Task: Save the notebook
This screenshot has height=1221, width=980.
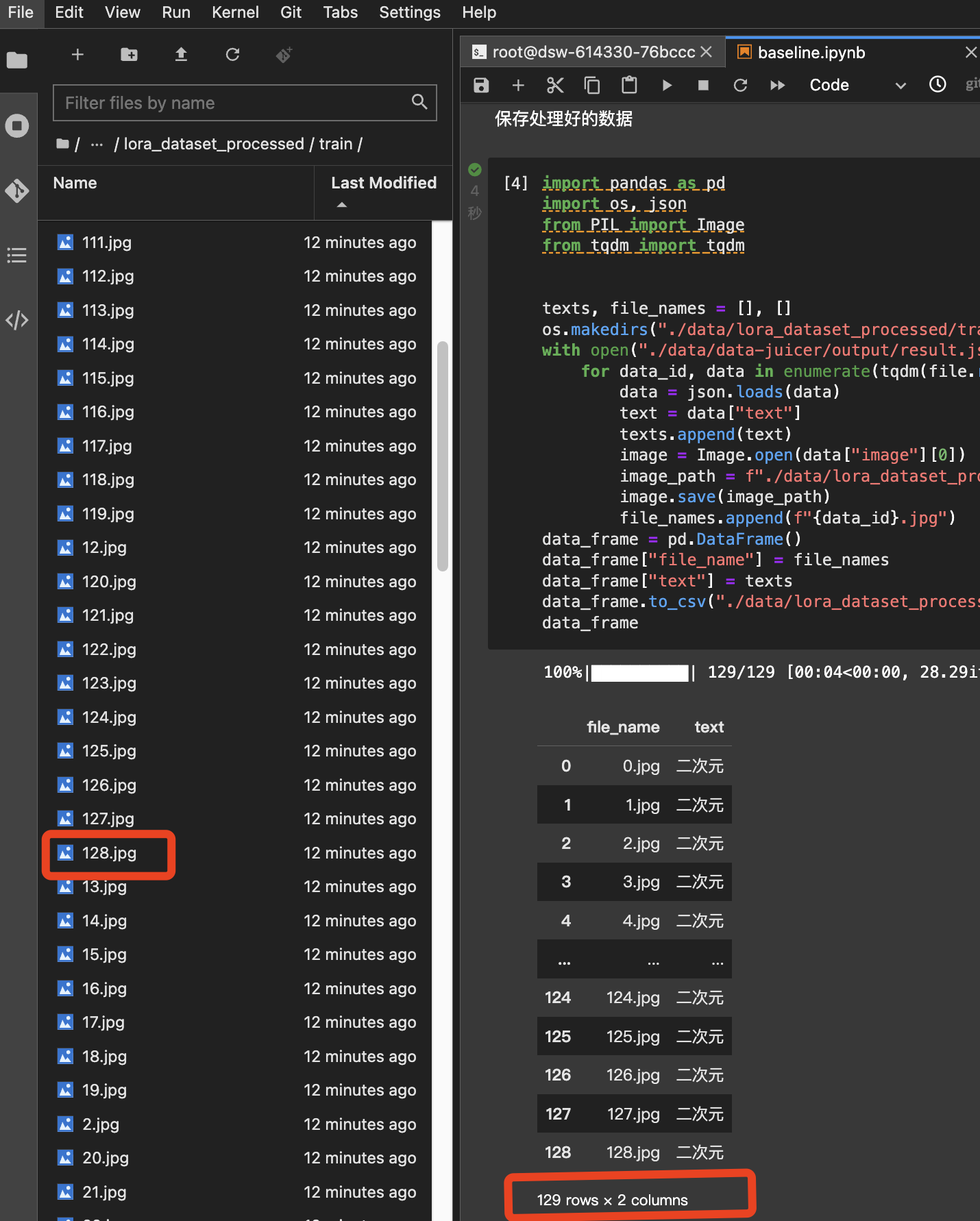Action: pyautogui.click(x=481, y=85)
